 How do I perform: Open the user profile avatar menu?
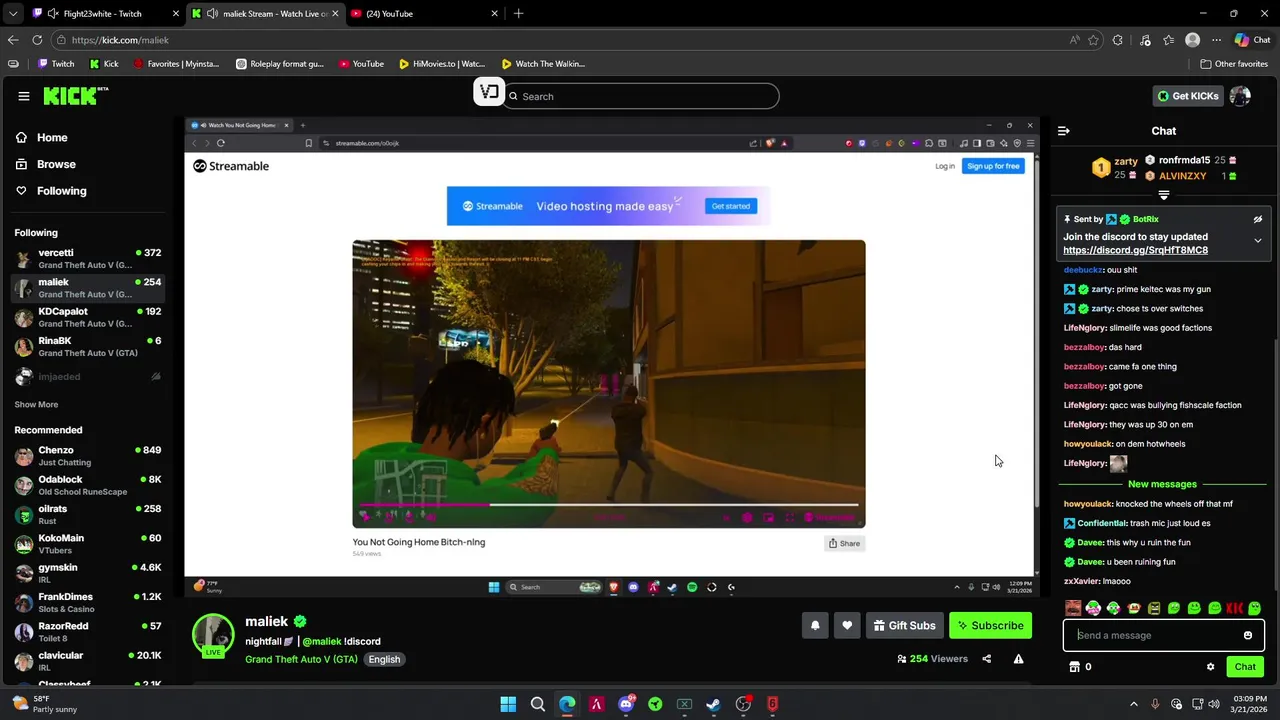pos(1240,96)
